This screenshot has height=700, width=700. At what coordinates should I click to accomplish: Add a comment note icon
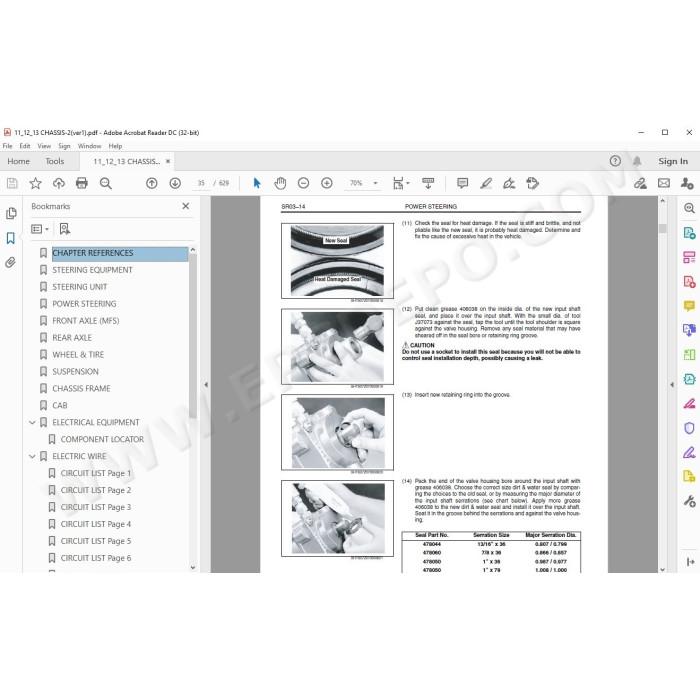coord(462,183)
